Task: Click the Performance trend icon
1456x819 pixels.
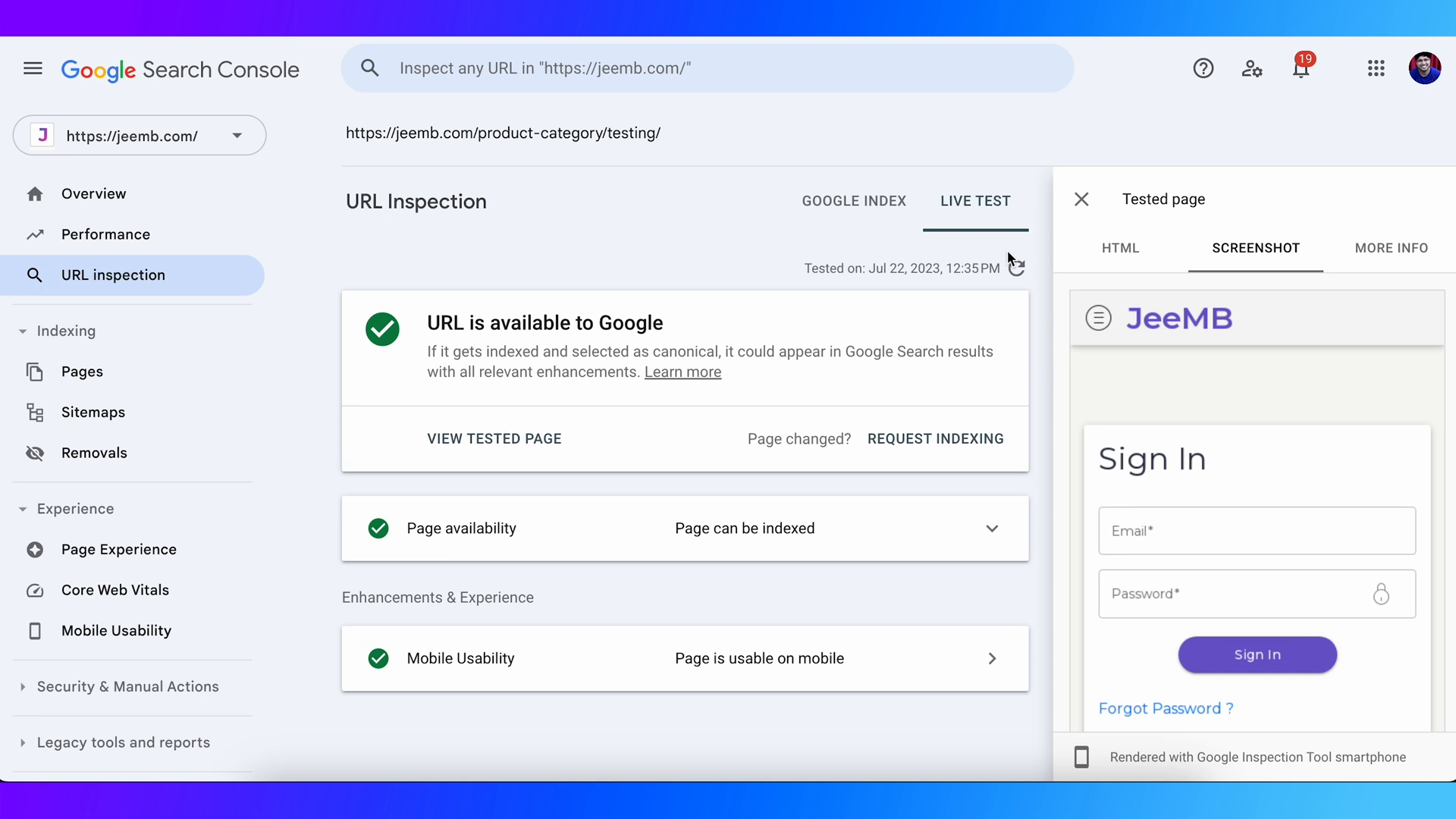Action: pyautogui.click(x=35, y=234)
